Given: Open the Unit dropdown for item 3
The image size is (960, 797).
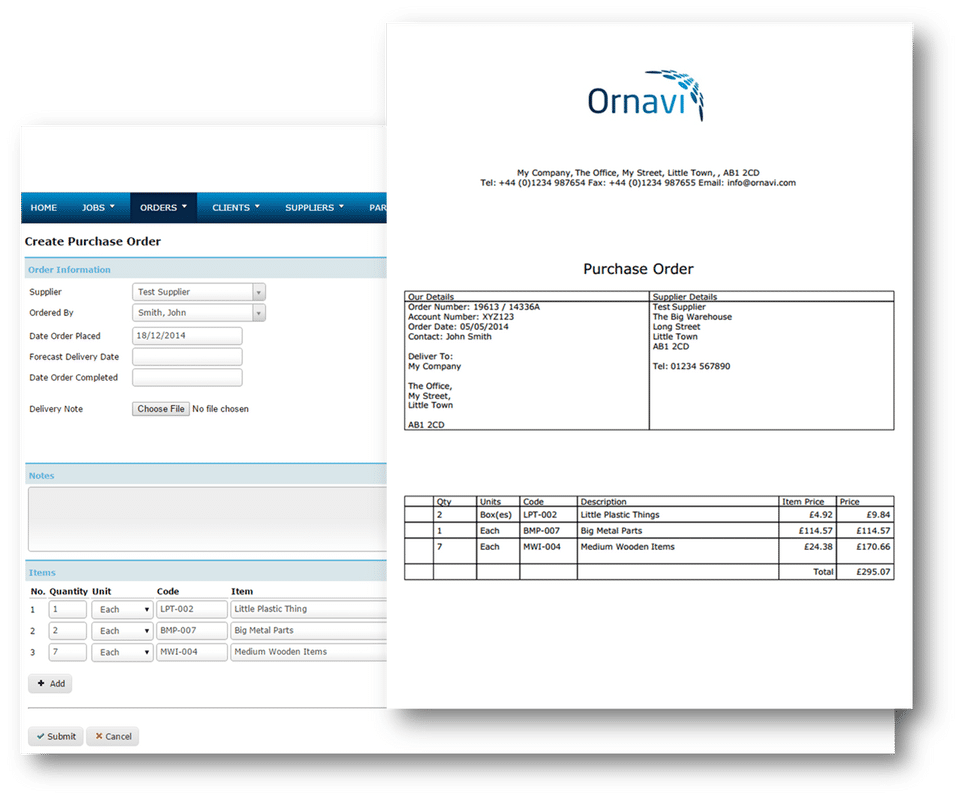Looking at the screenshot, I should pyautogui.click(x=122, y=653).
